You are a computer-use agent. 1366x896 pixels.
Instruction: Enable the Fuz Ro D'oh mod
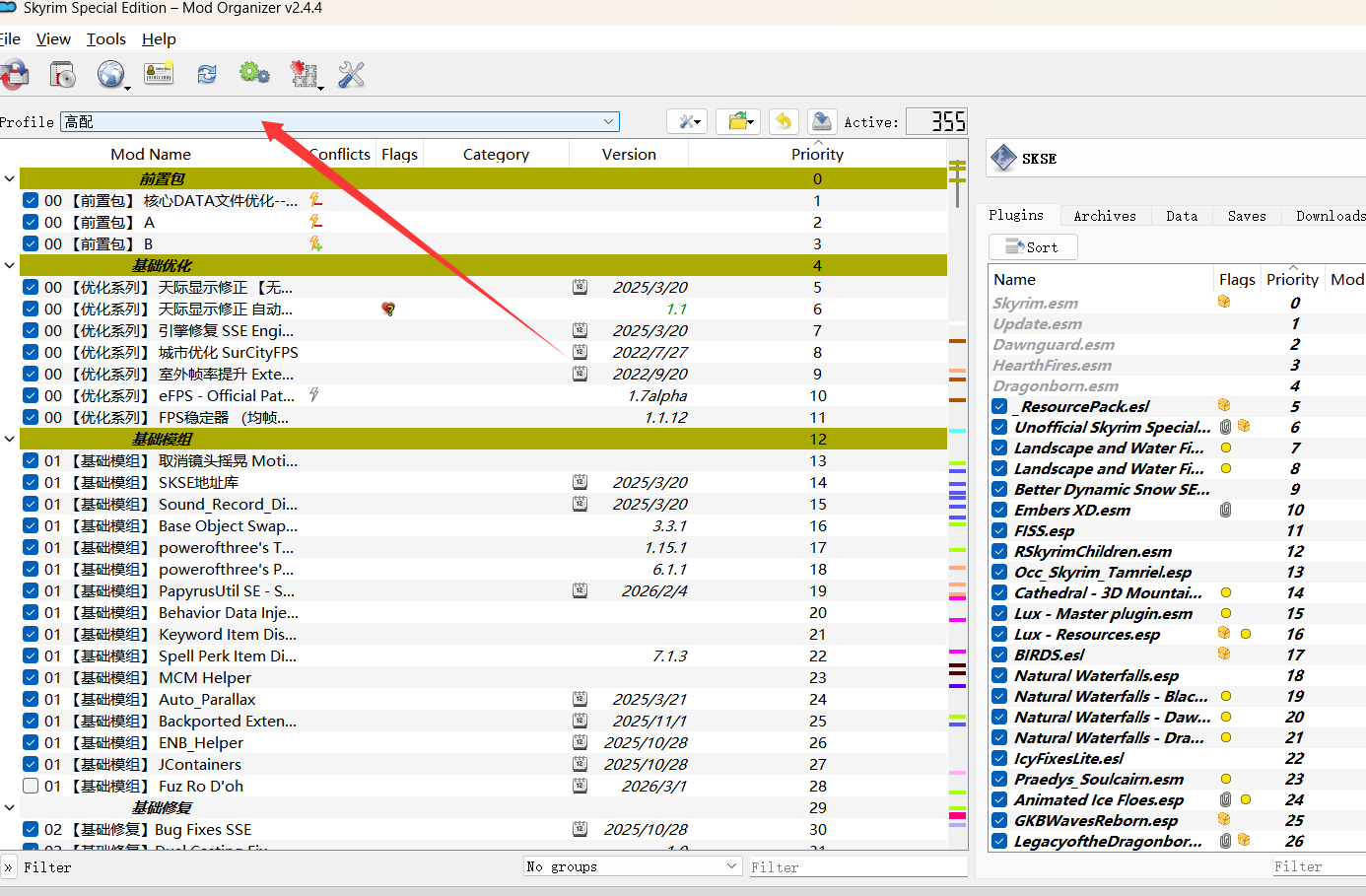click(x=31, y=786)
